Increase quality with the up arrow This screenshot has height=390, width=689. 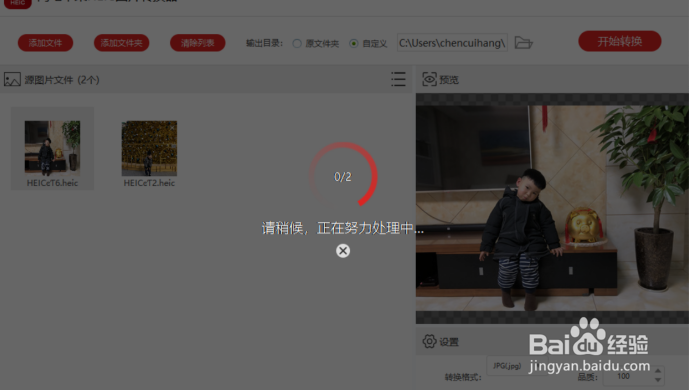pos(658,371)
